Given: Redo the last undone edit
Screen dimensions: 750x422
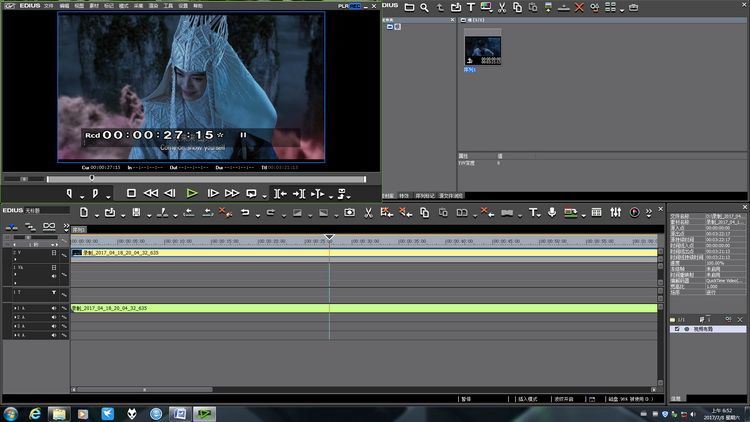Looking at the screenshot, I should [x=271, y=212].
